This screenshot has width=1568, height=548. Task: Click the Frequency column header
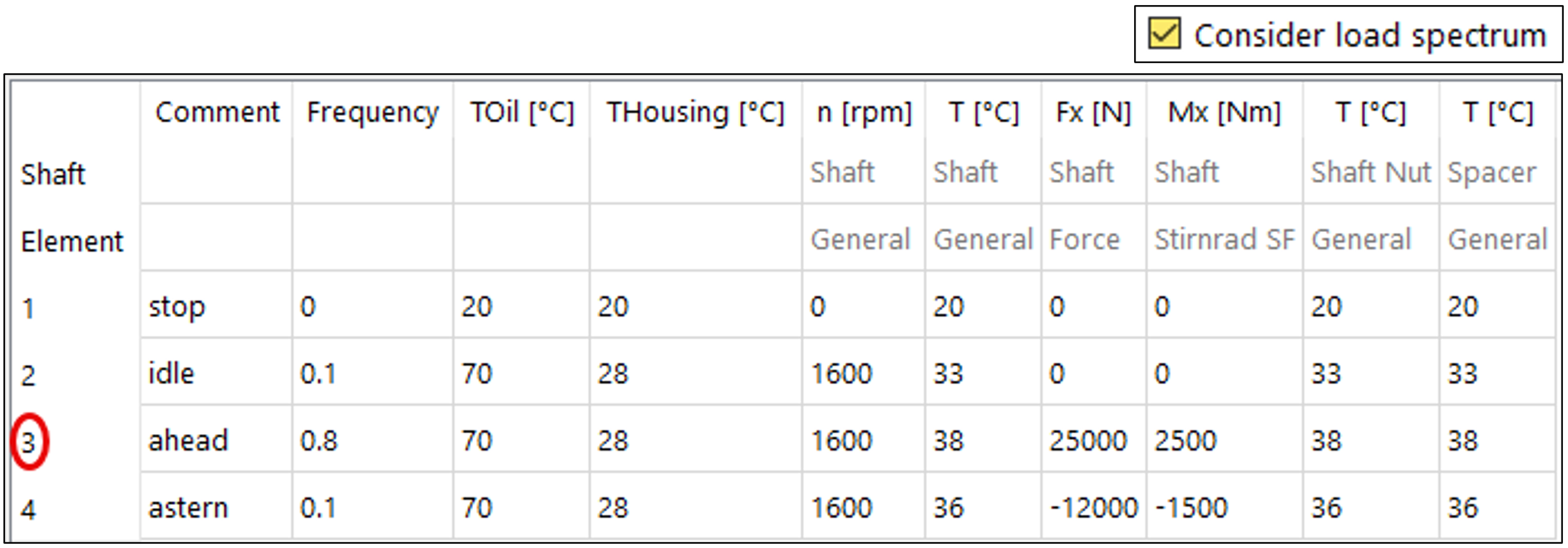pos(372,112)
